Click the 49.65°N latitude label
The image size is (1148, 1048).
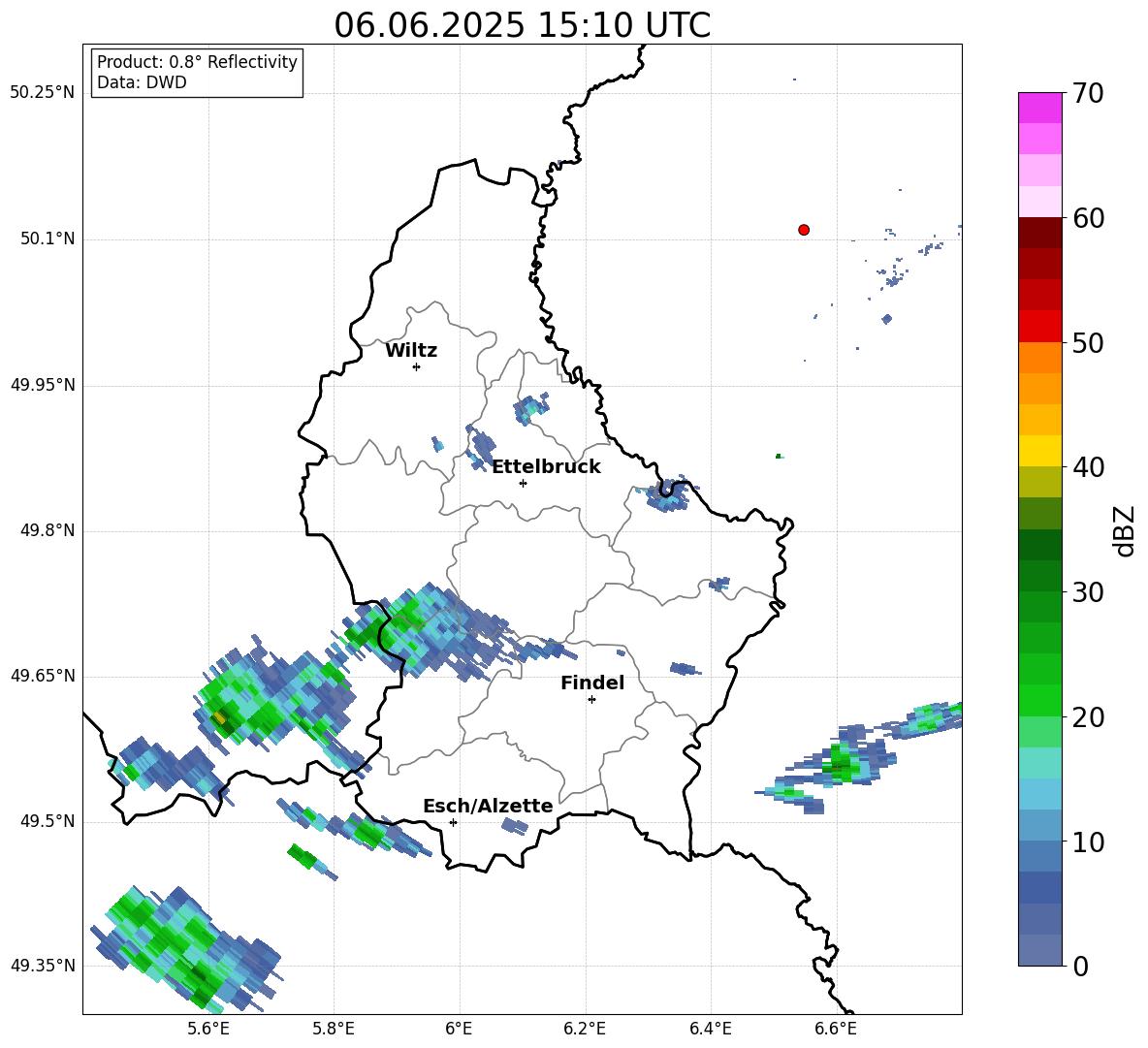[43, 677]
